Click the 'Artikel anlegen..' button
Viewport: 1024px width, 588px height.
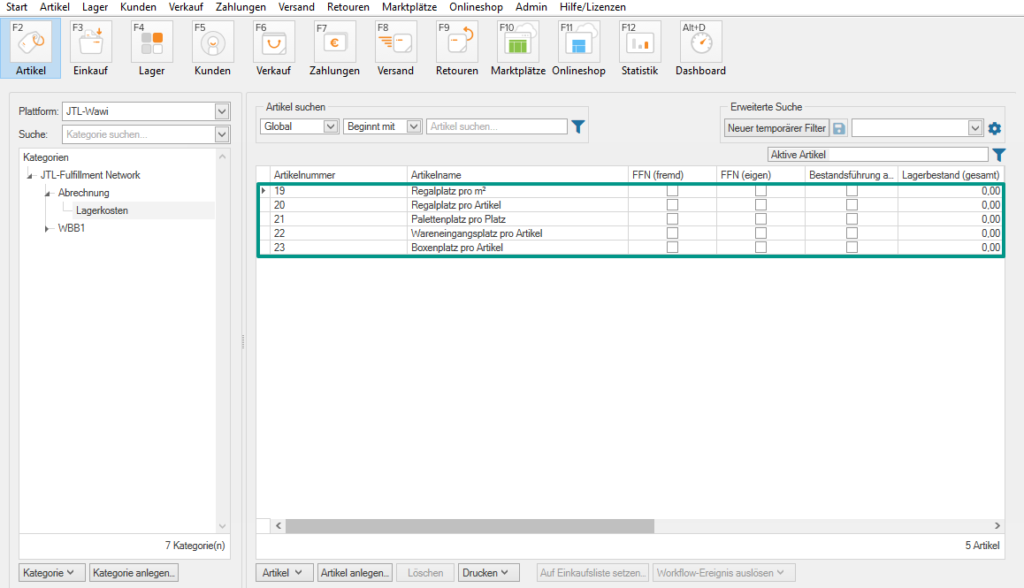[354, 573]
